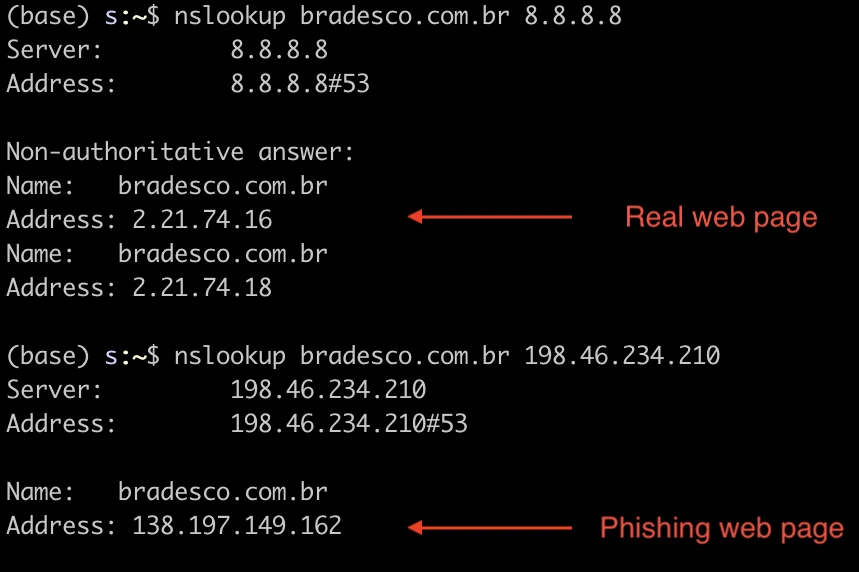Screen dimensions: 859x572
Task: Click the 'Phishing web page' annotation label
Action: pos(721,529)
